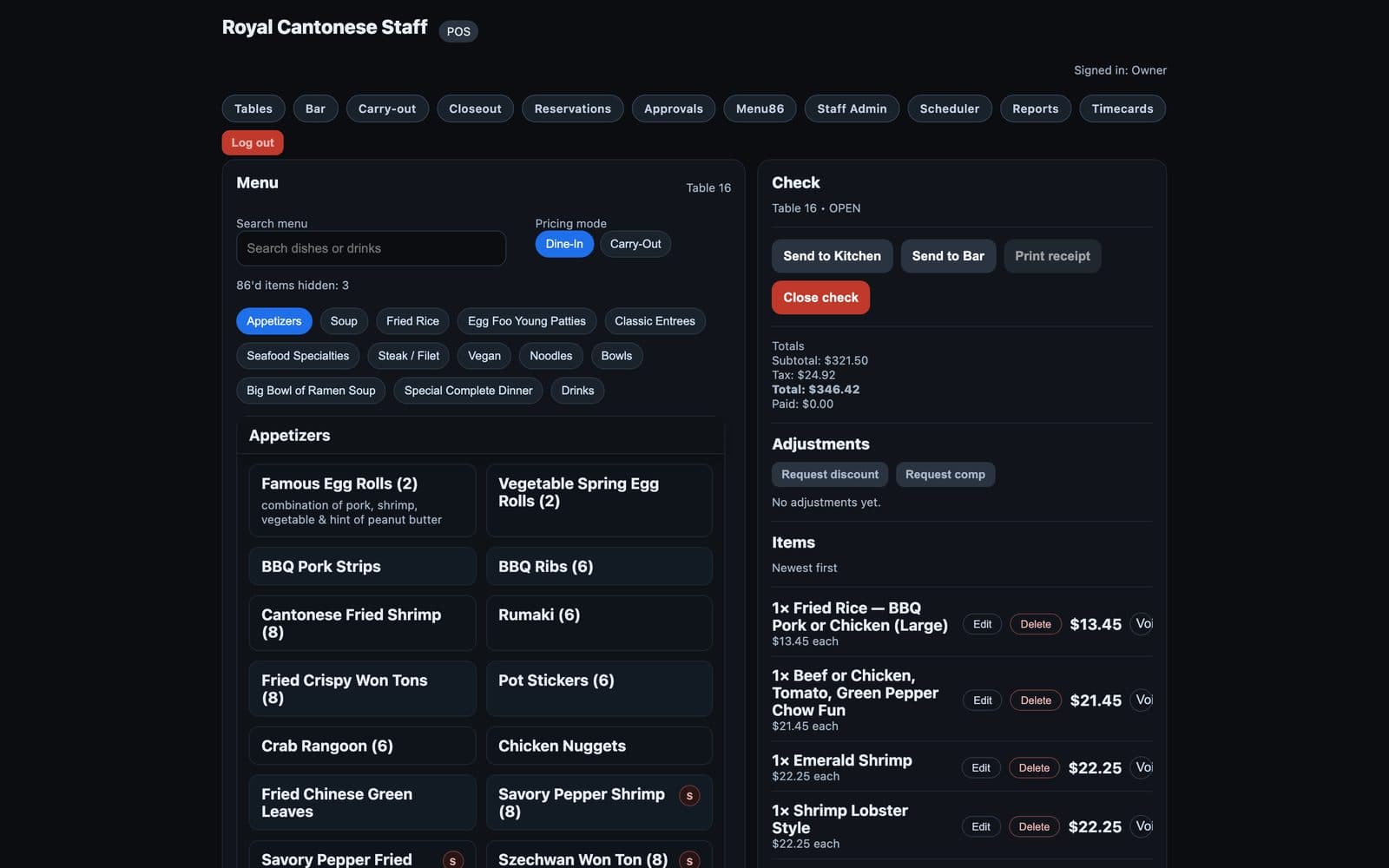The image size is (1389, 868).
Task: Send order to the bar
Action: point(948,256)
